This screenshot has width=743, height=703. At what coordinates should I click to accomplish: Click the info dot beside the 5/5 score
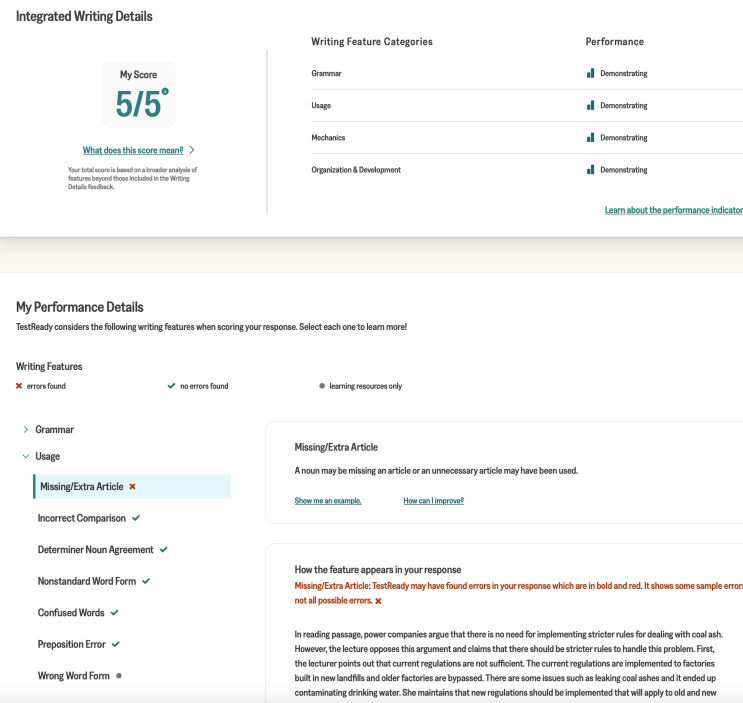point(165,91)
